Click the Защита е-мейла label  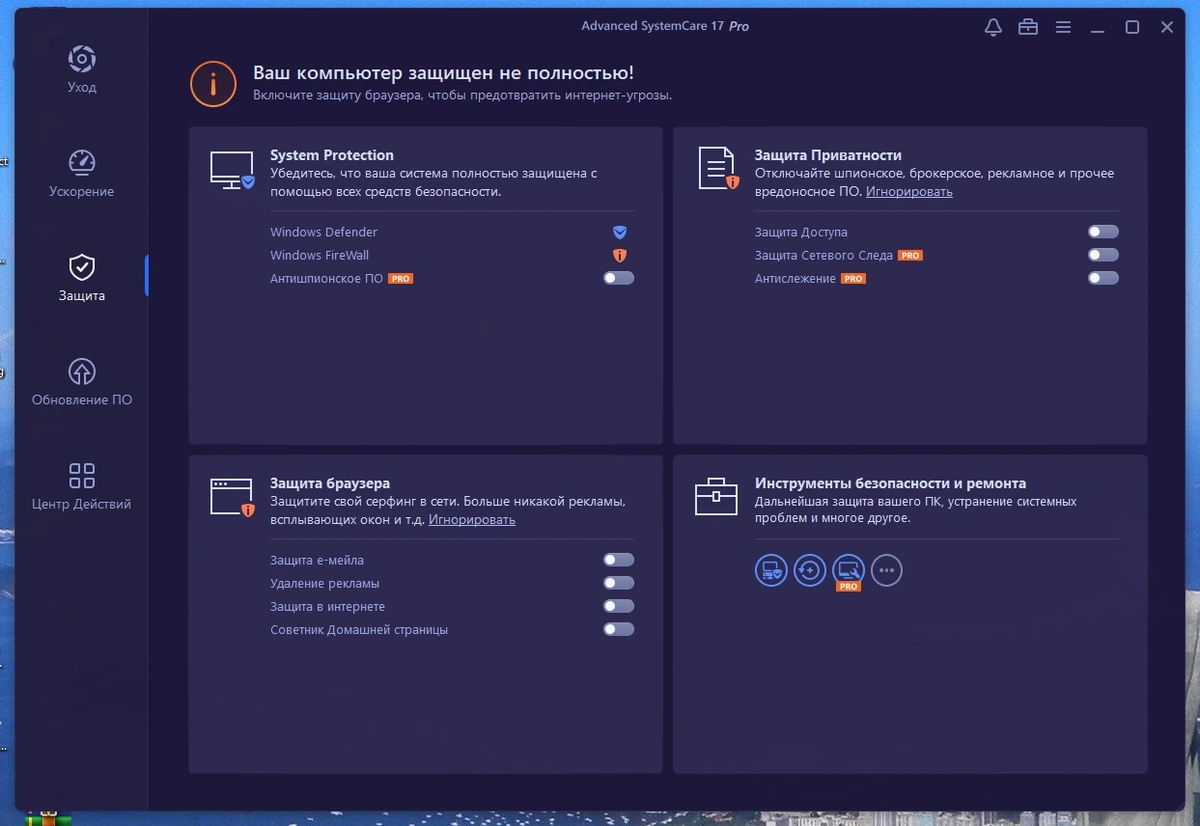pos(317,560)
